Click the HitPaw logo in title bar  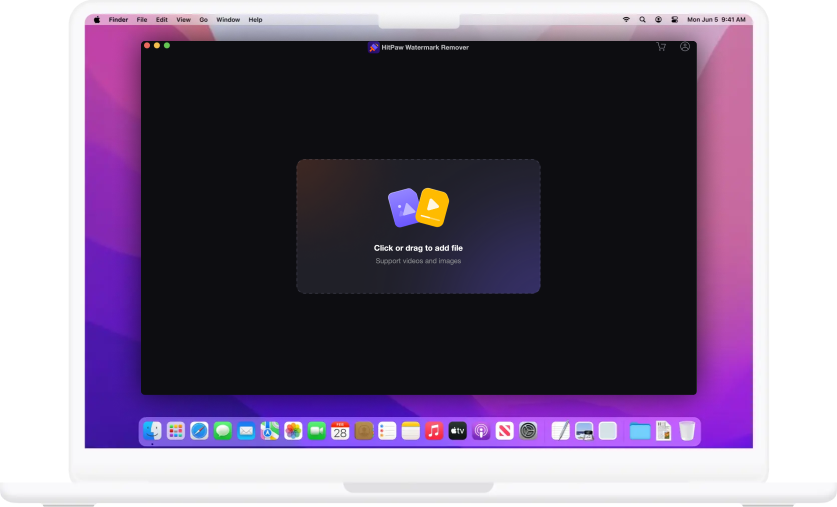(374, 47)
